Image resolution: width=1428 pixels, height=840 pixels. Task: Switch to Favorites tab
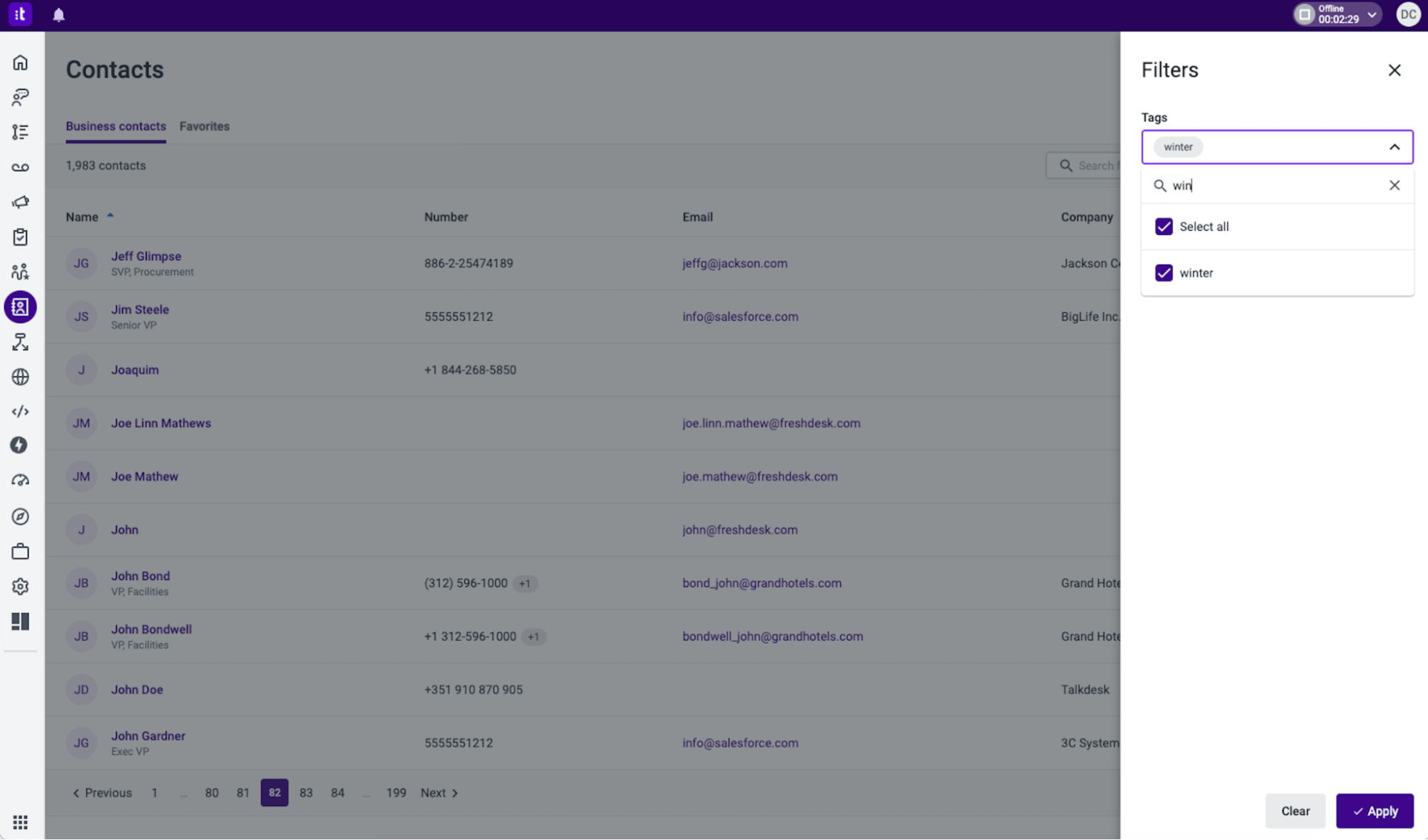pyautogui.click(x=204, y=126)
